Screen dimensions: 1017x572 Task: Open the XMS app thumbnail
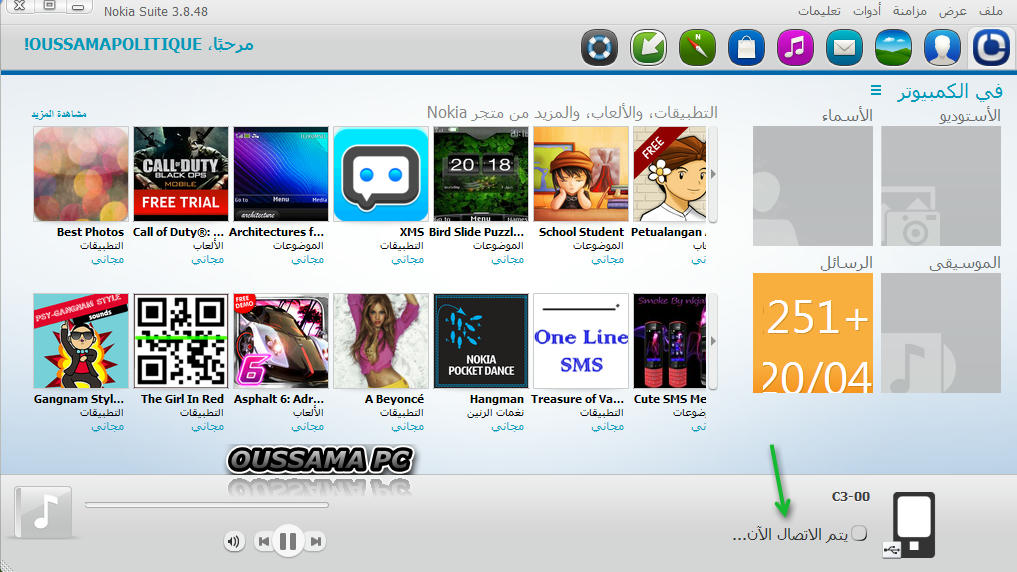[x=381, y=174]
